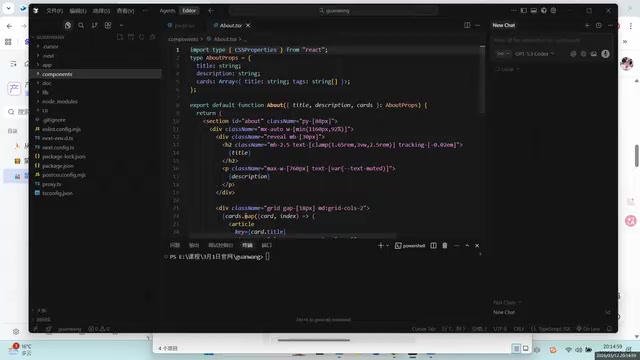Viewport: 640px width, 360px height.
Task: Open terminal panel more actions
Action: coord(456,245)
